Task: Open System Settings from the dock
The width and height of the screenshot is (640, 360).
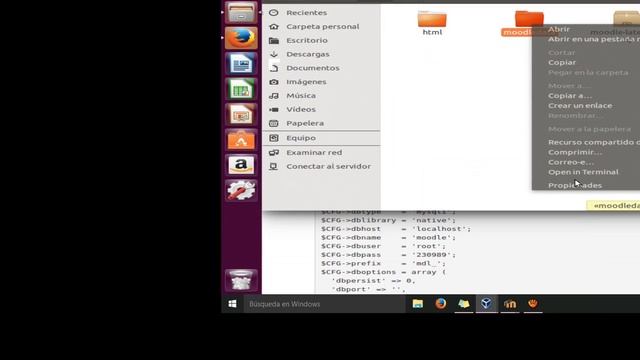Action: click(241, 190)
